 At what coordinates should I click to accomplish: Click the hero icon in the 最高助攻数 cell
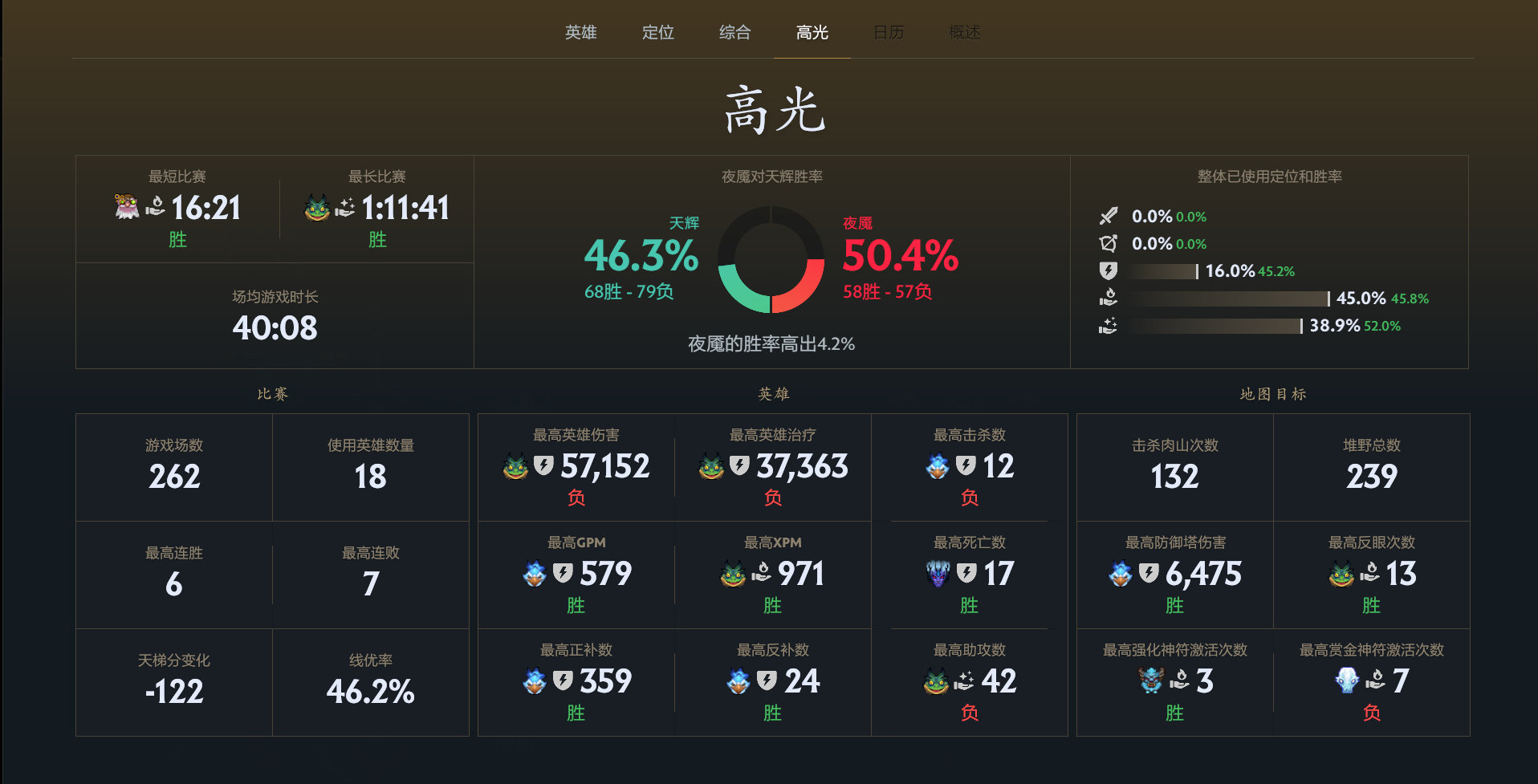[x=935, y=681]
